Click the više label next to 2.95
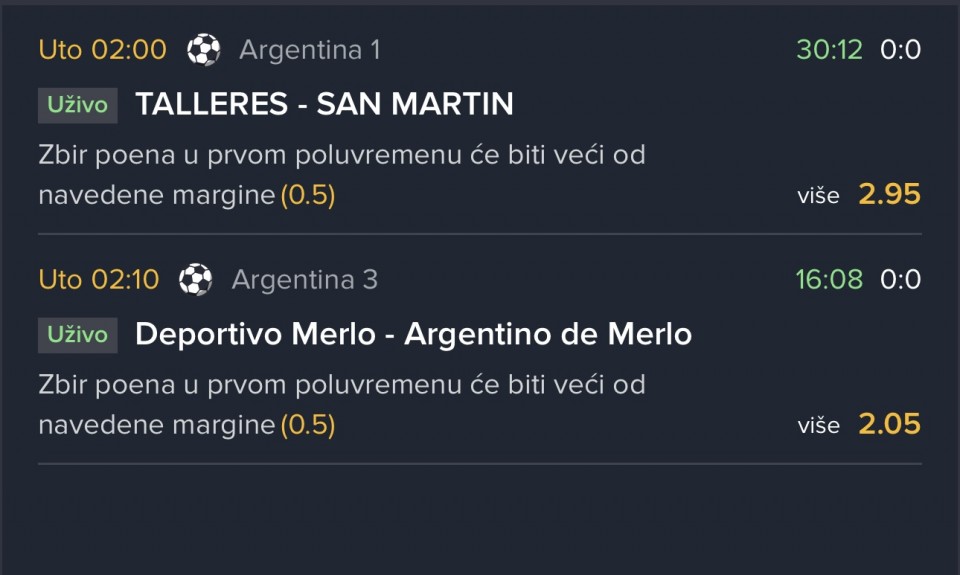960x575 pixels. pos(819,196)
